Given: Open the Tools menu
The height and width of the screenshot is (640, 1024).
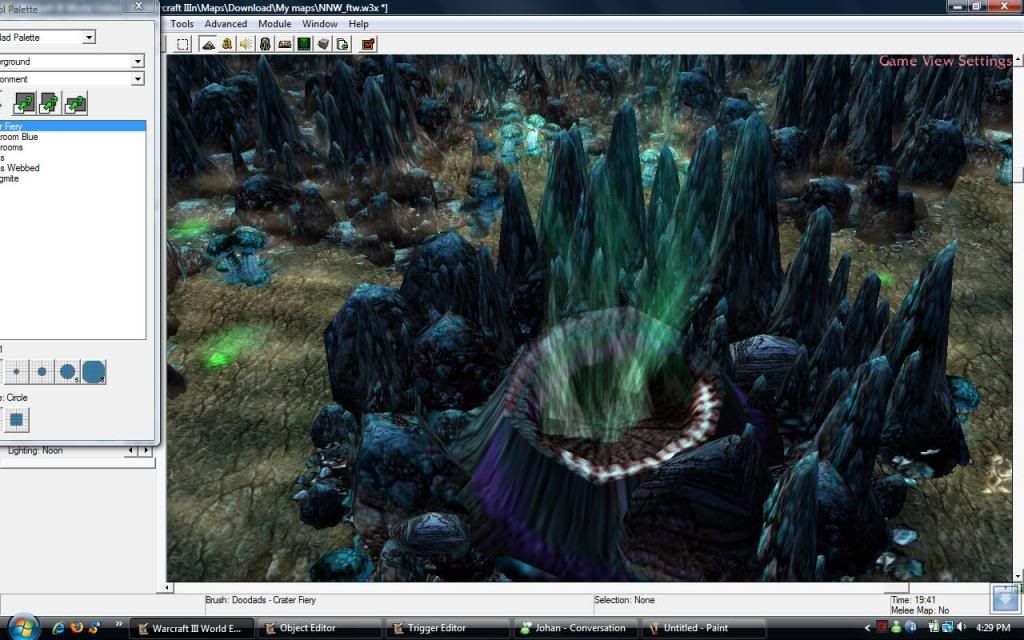Looking at the screenshot, I should click(x=182, y=24).
